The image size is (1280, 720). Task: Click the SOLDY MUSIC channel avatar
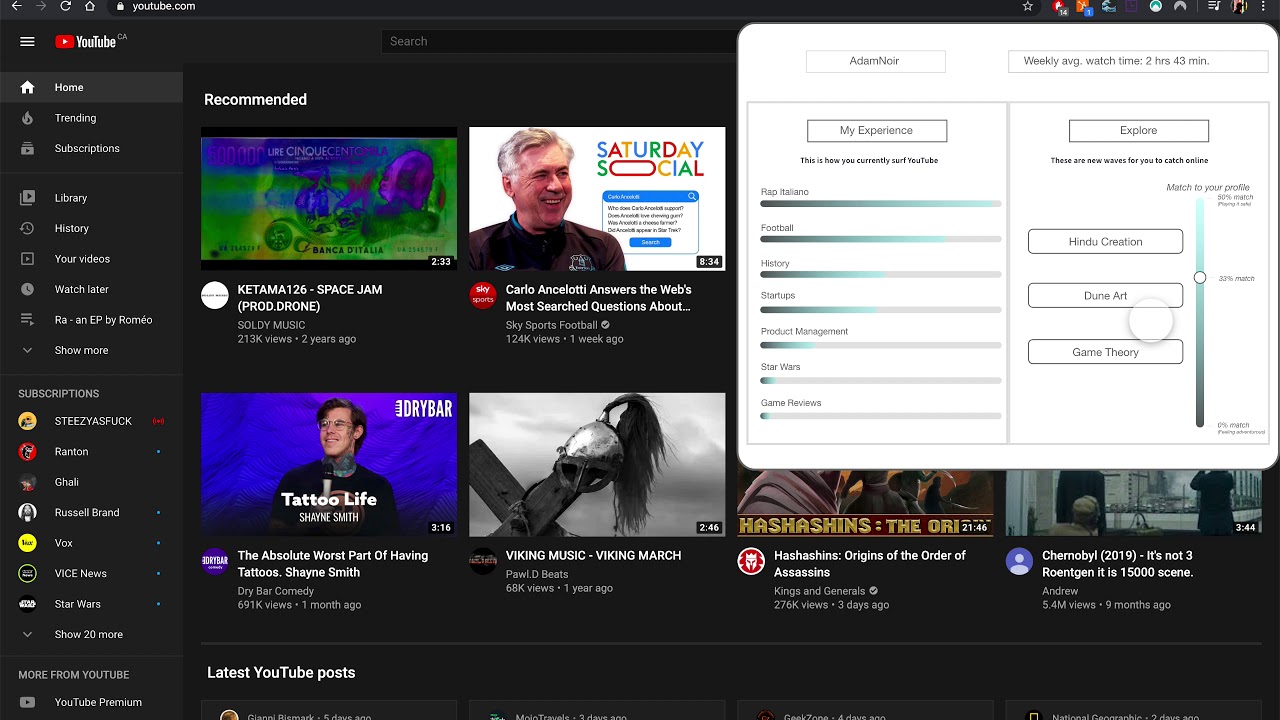pyautogui.click(x=215, y=295)
